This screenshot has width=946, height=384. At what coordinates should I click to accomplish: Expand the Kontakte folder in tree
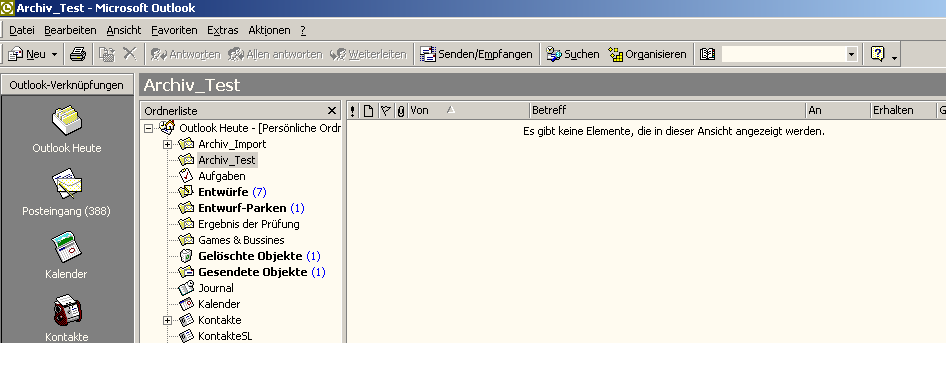pos(168,320)
